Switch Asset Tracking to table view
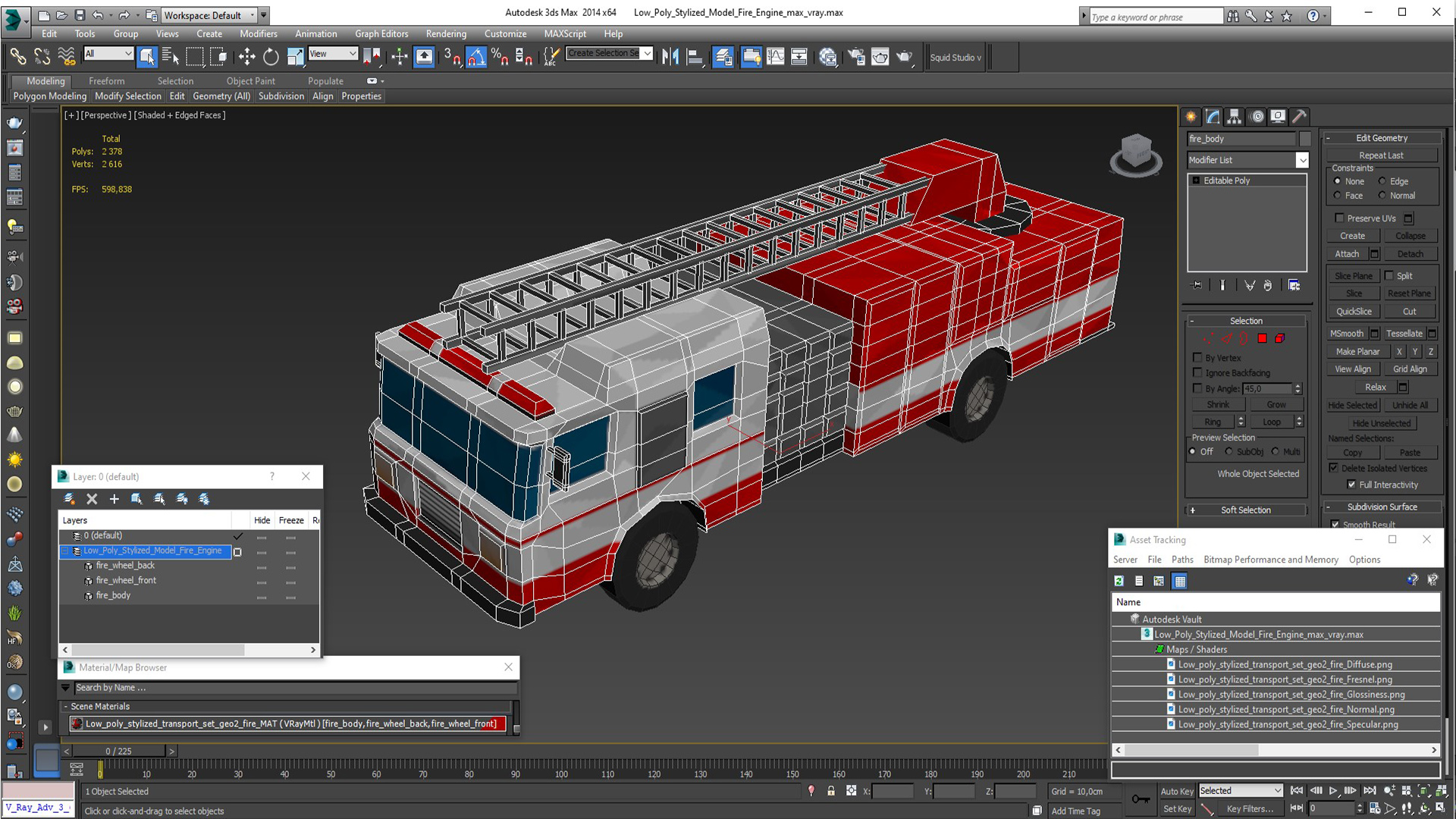Image resolution: width=1456 pixels, height=819 pixels. [1179, 581]
